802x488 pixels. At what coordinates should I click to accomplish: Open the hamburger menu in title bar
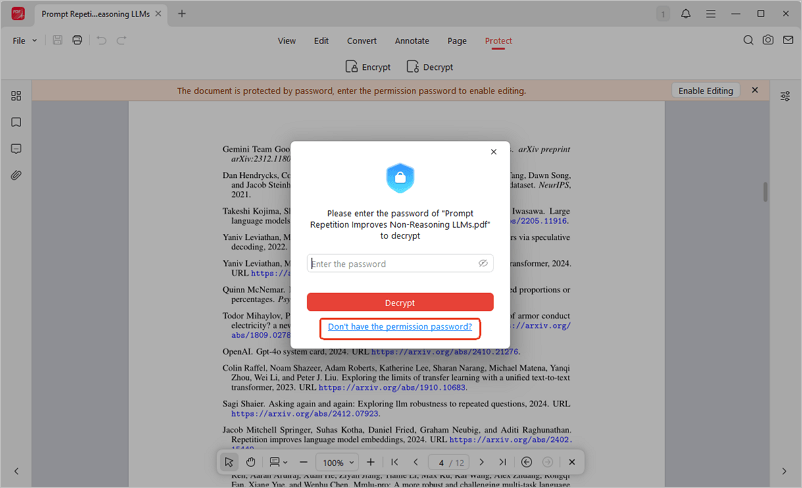(710, 14)
